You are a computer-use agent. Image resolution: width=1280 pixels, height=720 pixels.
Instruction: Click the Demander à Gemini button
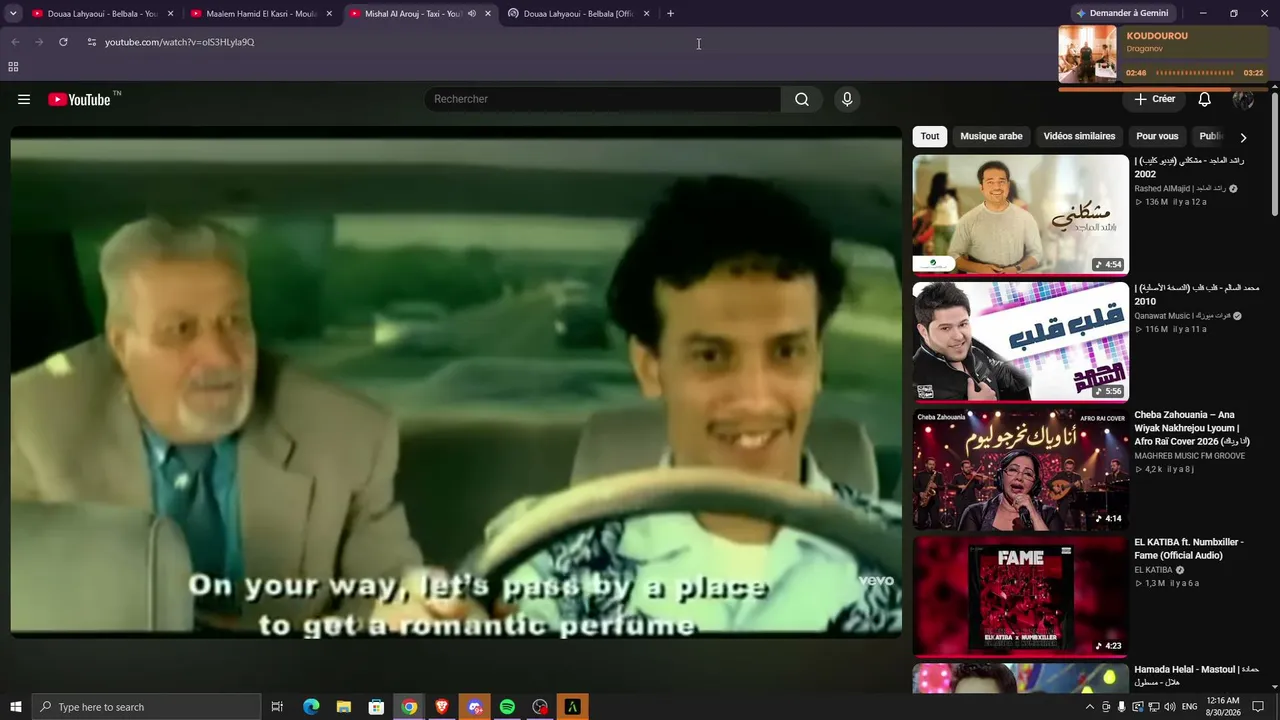tap(1121, 13)
